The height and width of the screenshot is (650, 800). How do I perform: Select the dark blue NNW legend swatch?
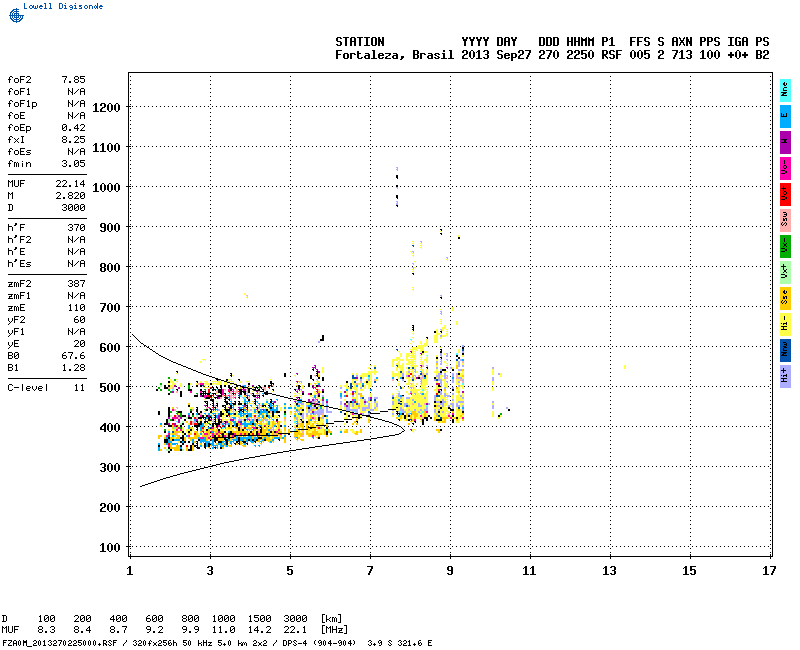pos(785,349)
